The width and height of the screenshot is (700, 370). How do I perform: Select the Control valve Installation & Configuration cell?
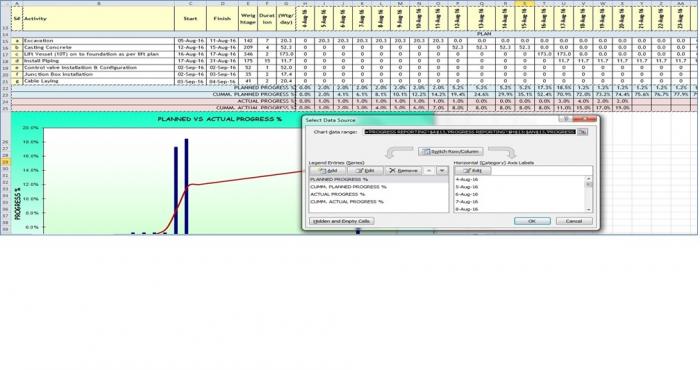98,67
